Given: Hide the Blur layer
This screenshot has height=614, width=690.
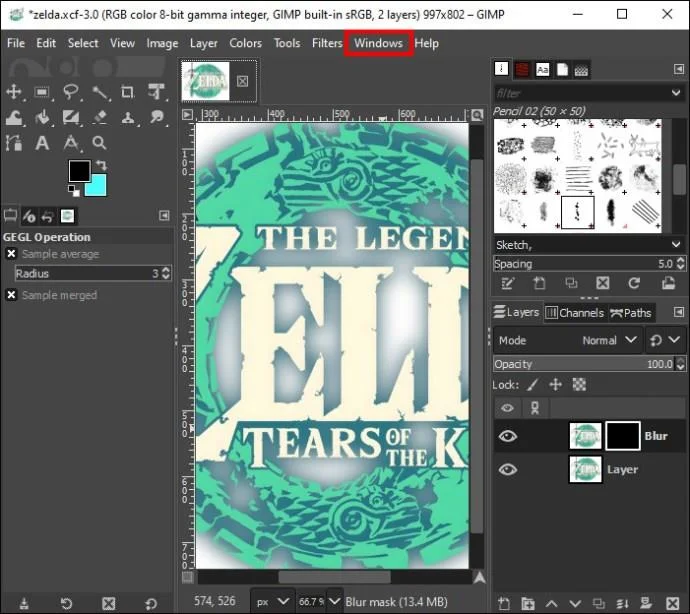Looking at the screenshot, I should click(507, 436).
